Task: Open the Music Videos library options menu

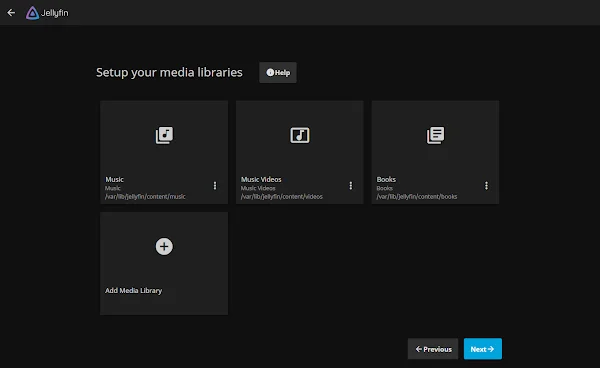Action: (351, 186)
